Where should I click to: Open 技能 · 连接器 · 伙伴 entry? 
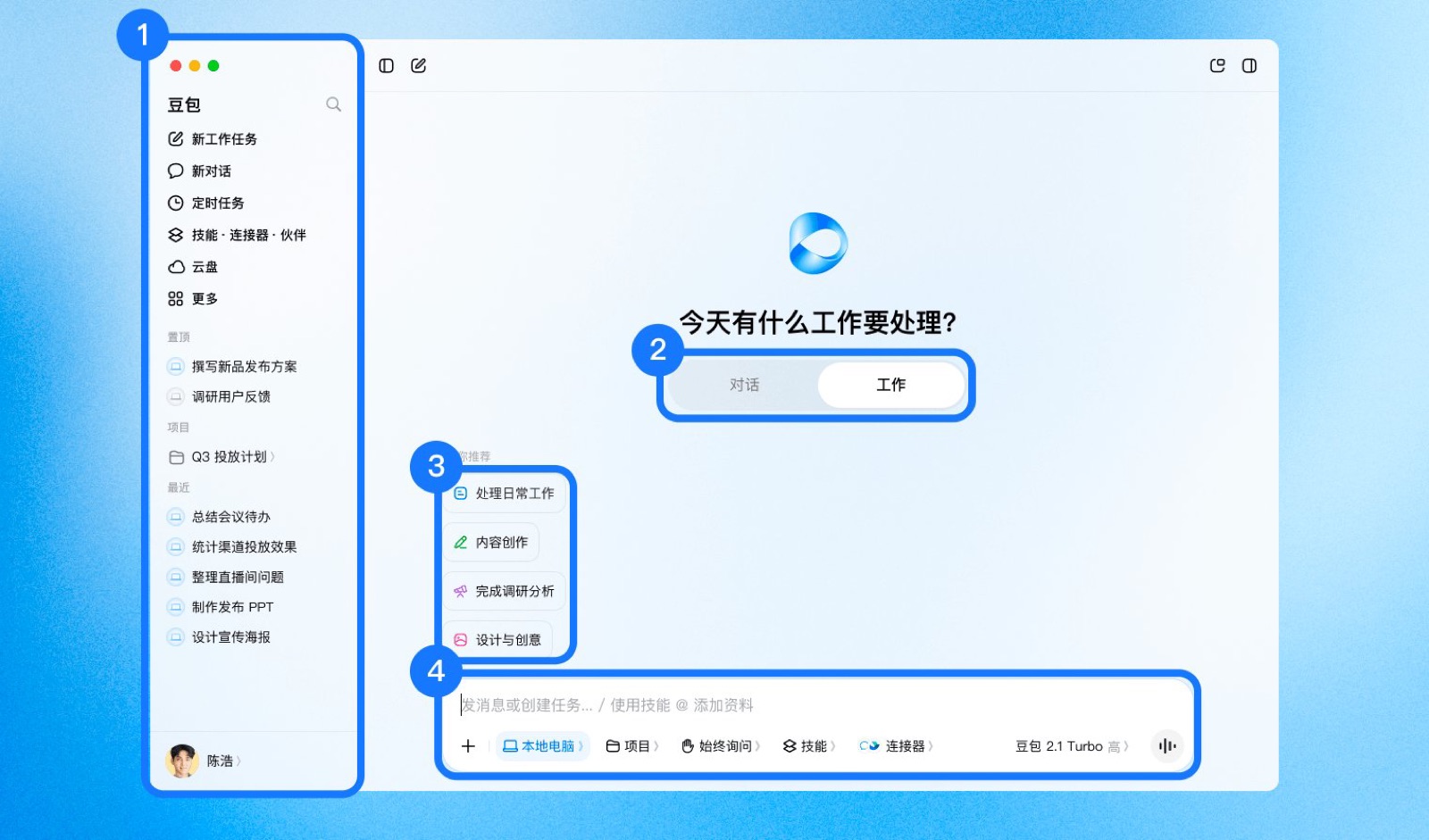(237, 236)
